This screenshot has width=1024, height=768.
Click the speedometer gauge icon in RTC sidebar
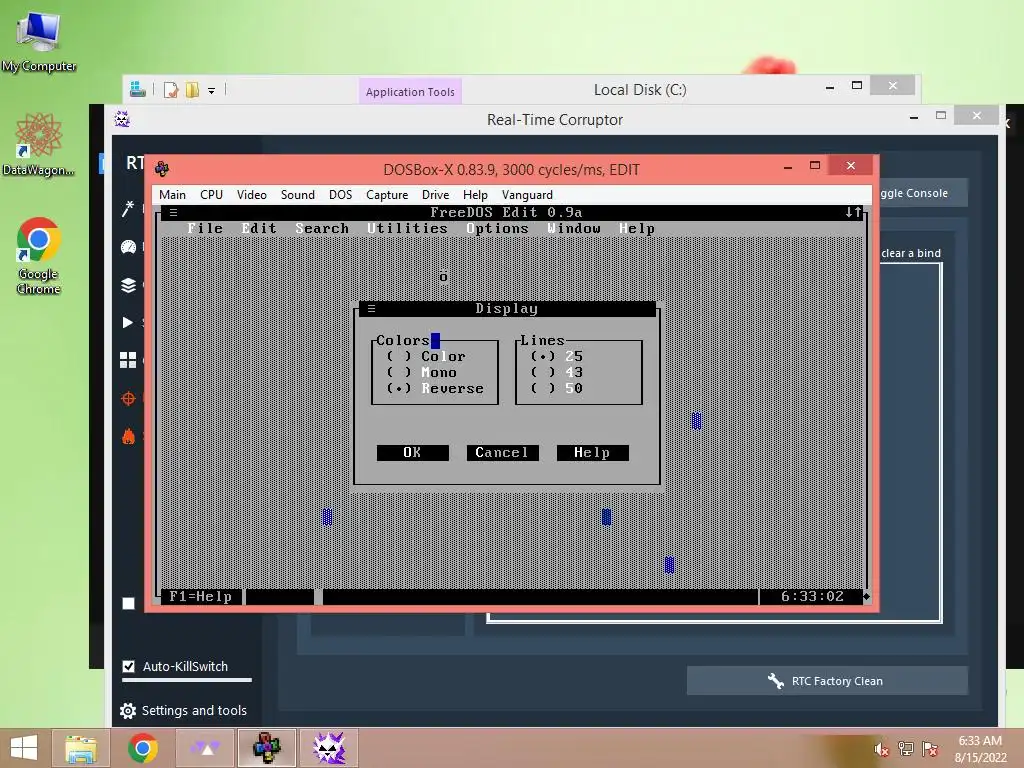point(128,247)
